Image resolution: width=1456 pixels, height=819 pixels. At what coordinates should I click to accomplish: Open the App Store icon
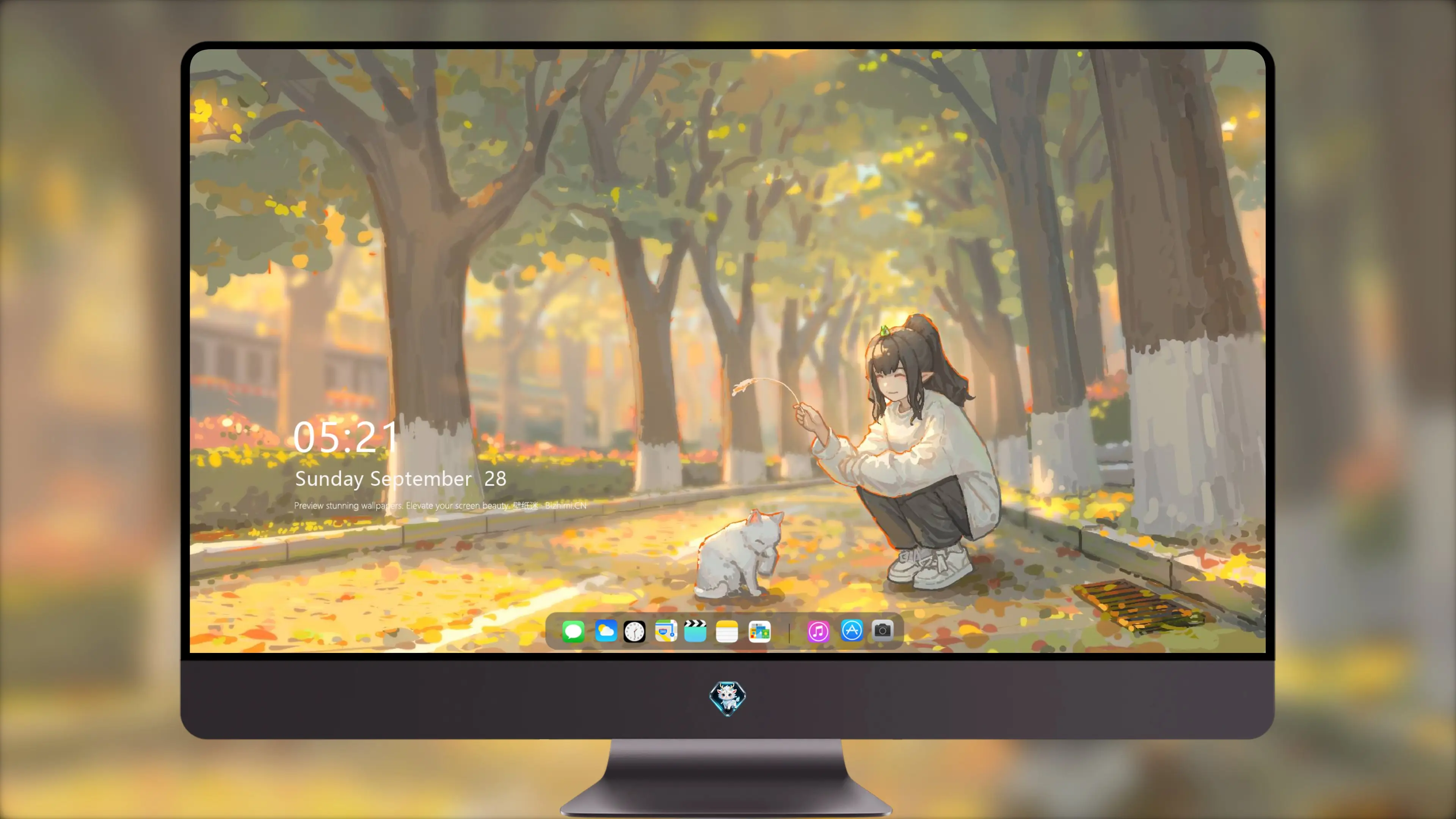coord(852,630)
